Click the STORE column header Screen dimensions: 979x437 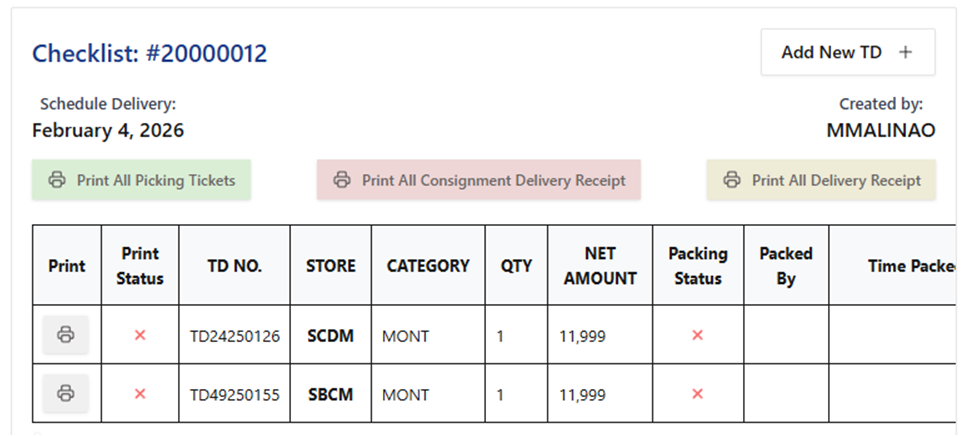(x=331, y=266)
